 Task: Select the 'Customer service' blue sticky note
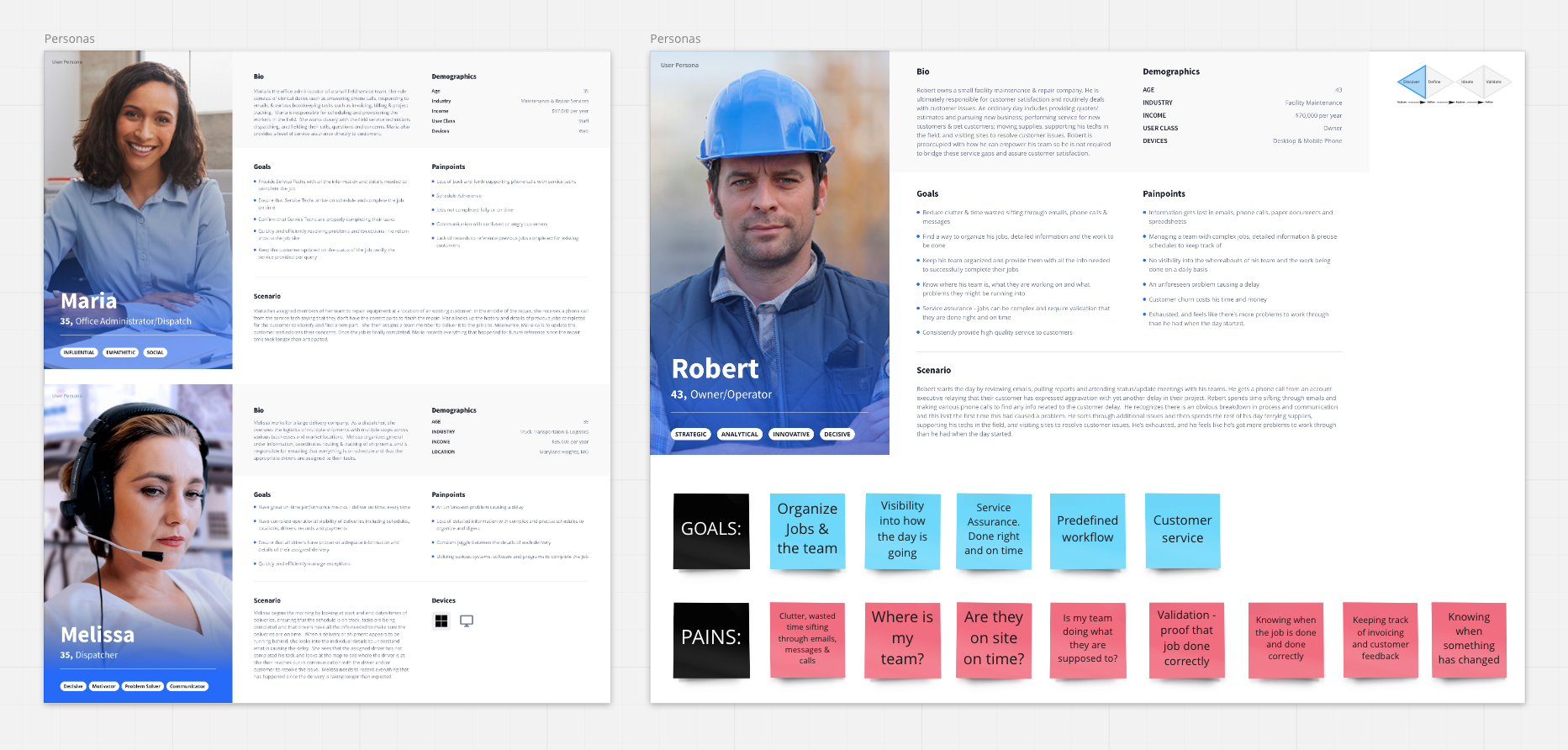[x=1182, y=530]
